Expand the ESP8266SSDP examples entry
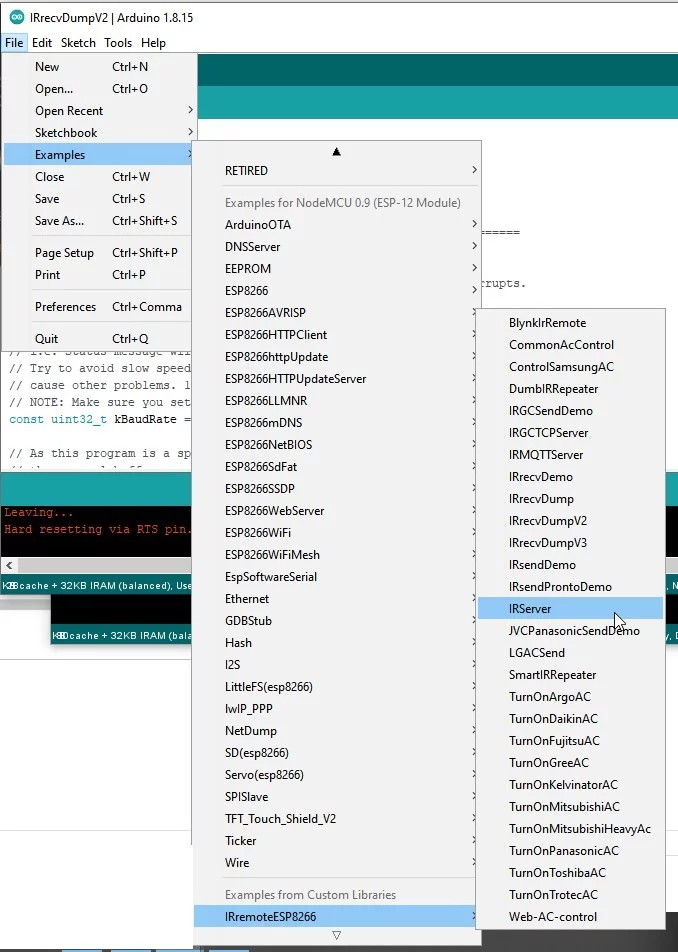 (336, 488)
